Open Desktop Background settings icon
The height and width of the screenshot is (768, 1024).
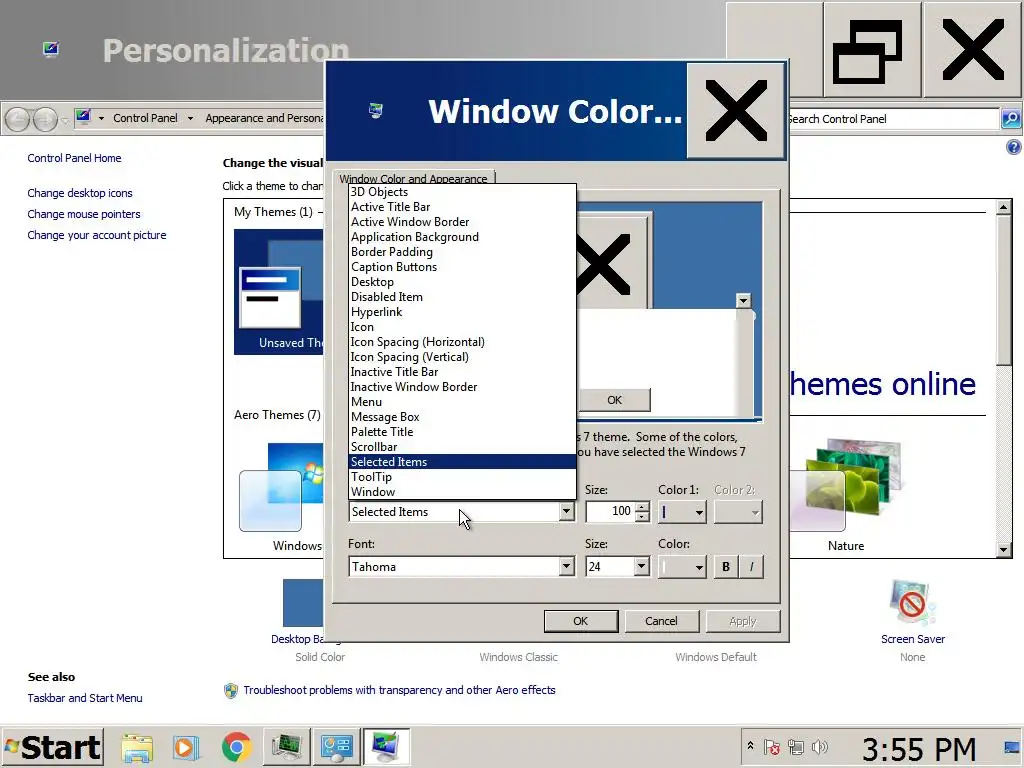[x=303, y=603]
